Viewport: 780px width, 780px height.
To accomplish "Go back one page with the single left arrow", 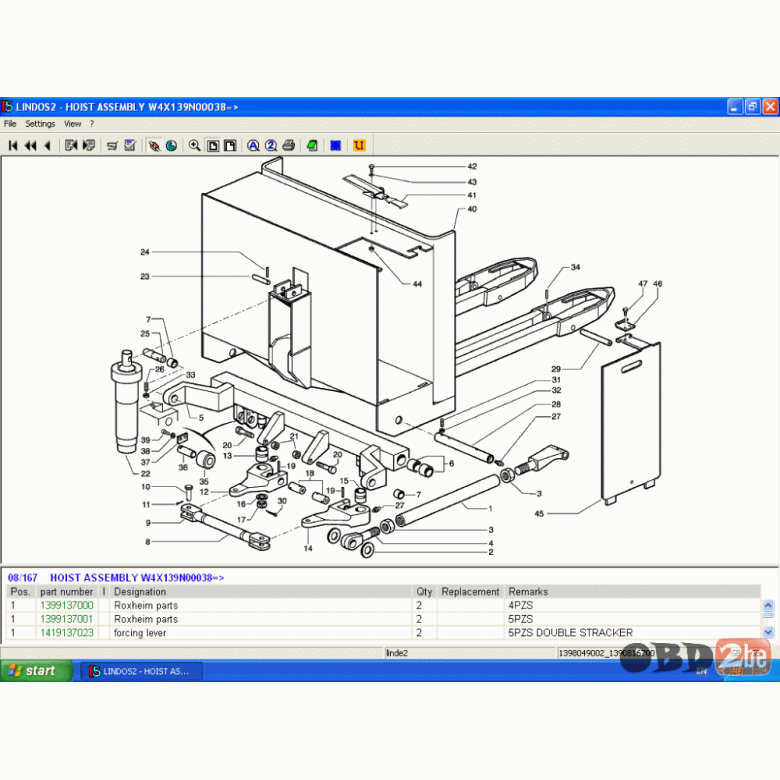I will [x=48, y=145].
